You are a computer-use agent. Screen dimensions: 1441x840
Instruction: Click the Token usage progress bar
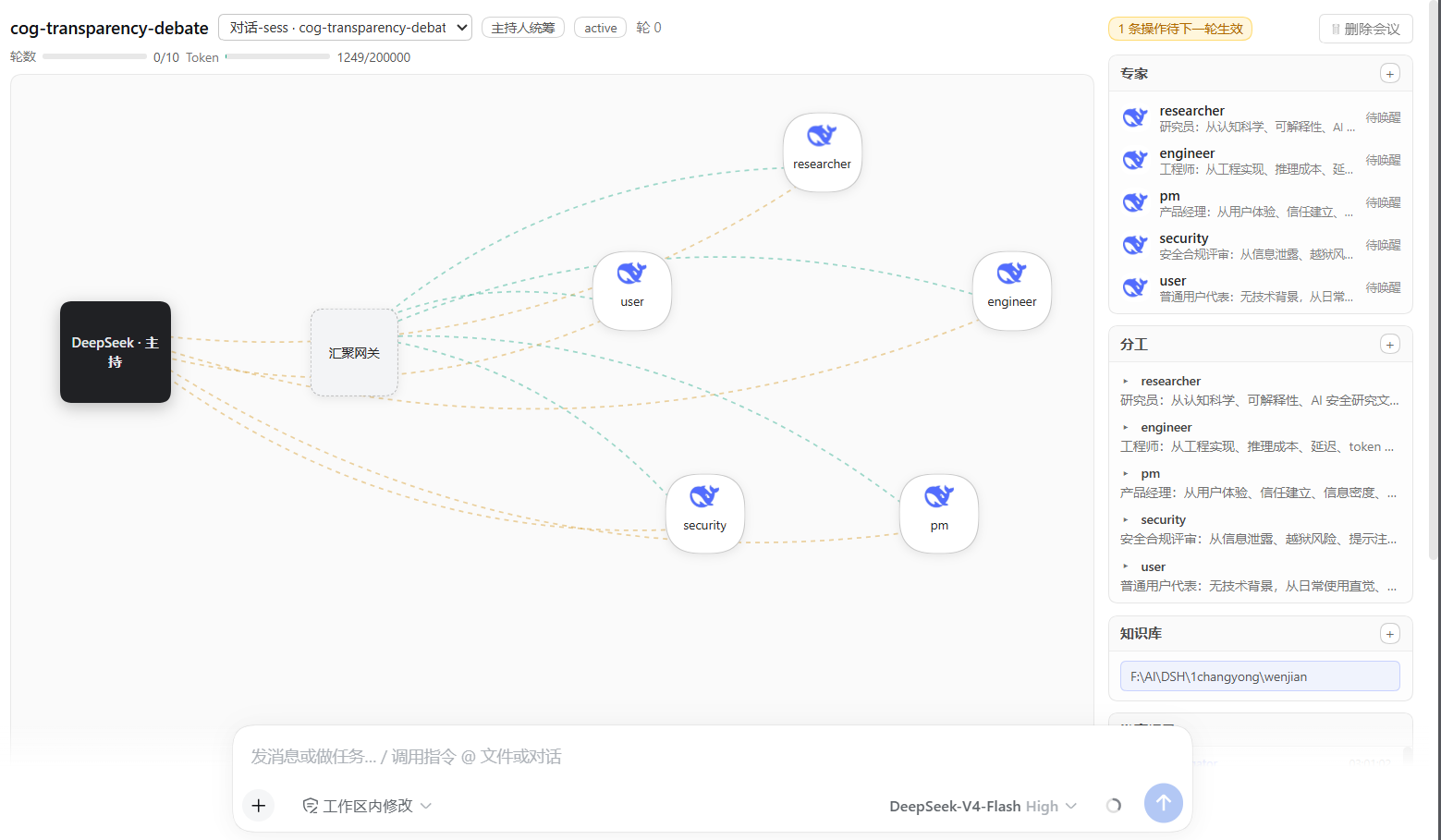click(x=277, y=57)
